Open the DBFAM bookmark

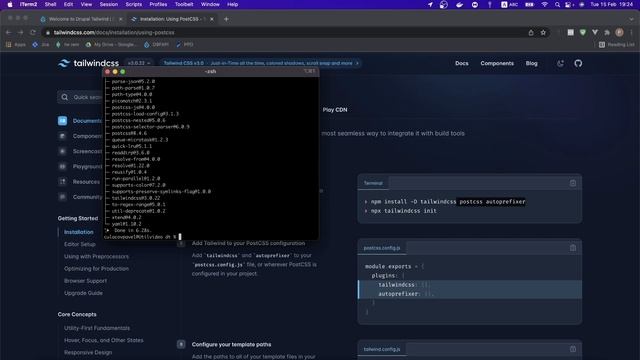156,44
